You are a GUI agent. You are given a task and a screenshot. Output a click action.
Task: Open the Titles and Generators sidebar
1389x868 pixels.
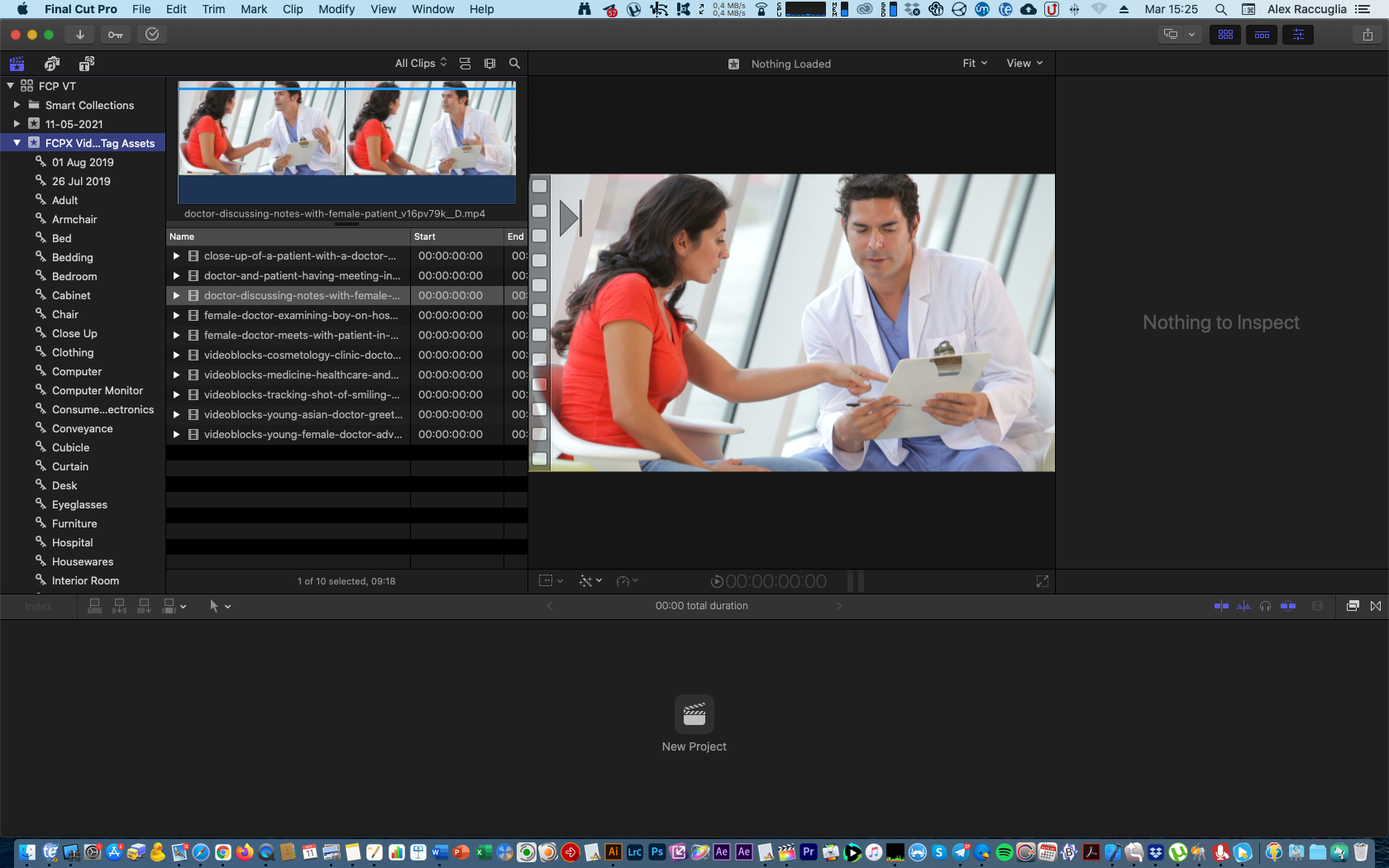[87, 64]
